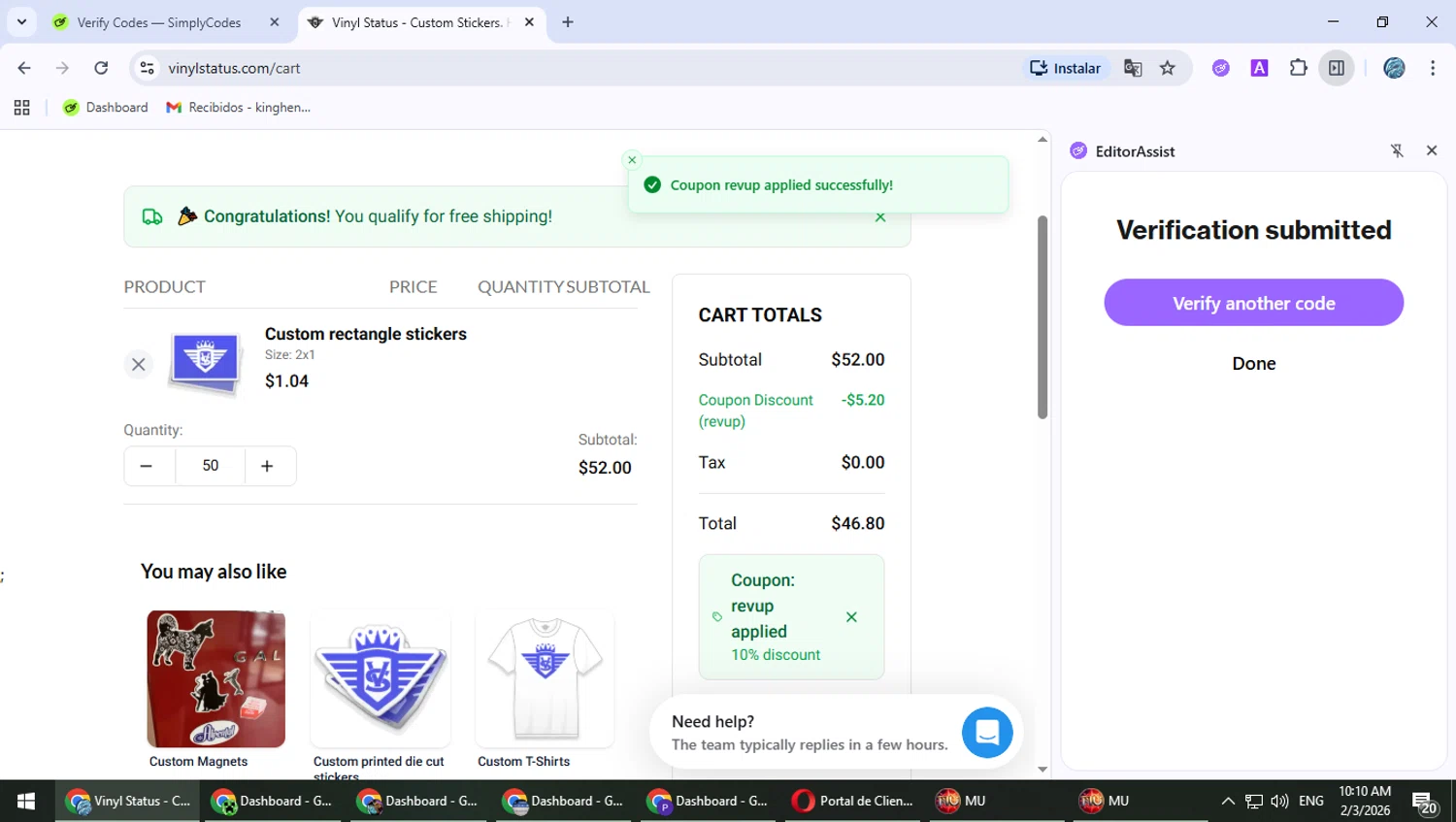Open the translate page icon
Screen dimensions: 1456x822
point(1133,68)
